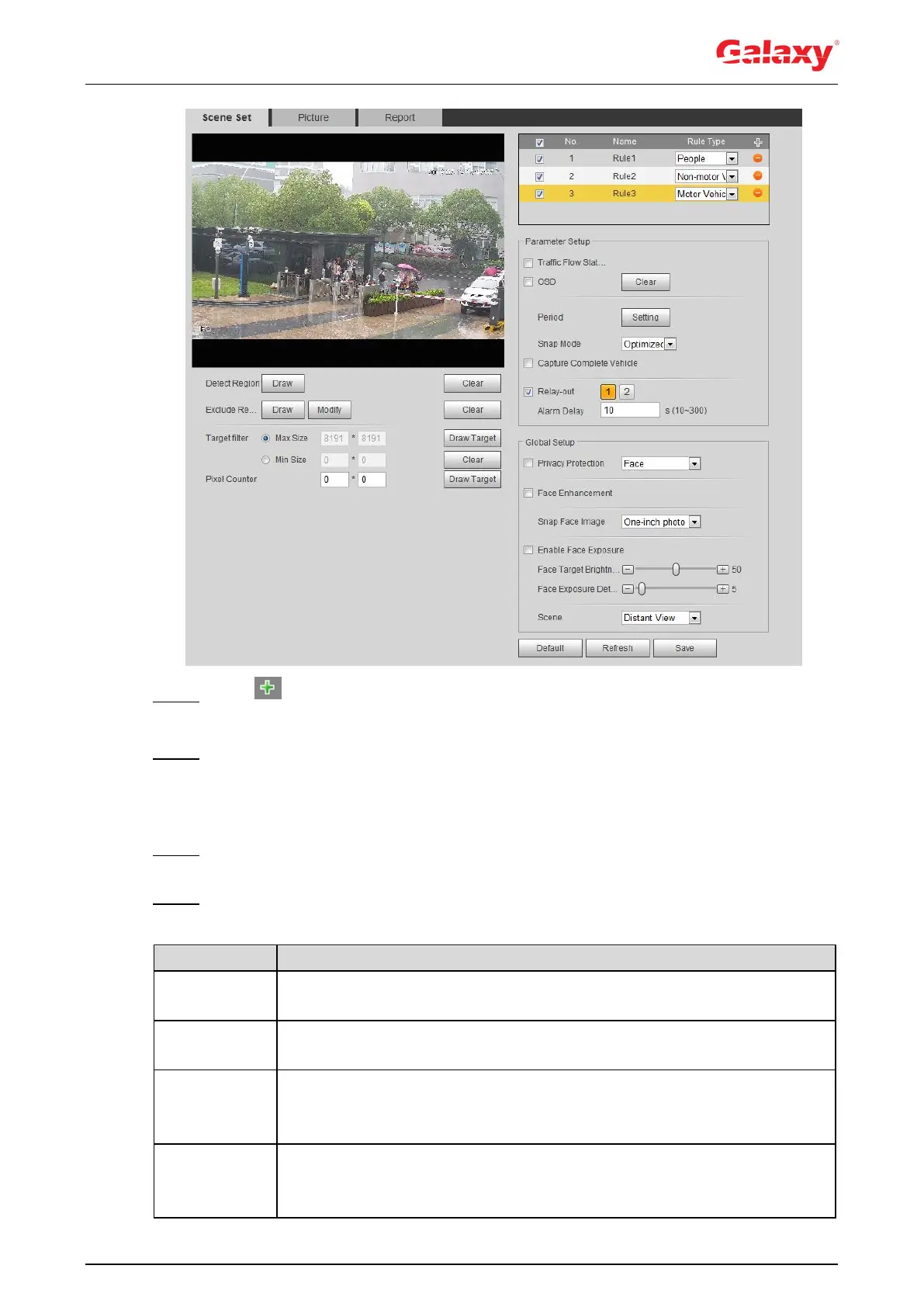Image resolution: width=924 pixels, height=1307 pixels.
Task: Select Relay-out port 2
Action: click(627, 392)
